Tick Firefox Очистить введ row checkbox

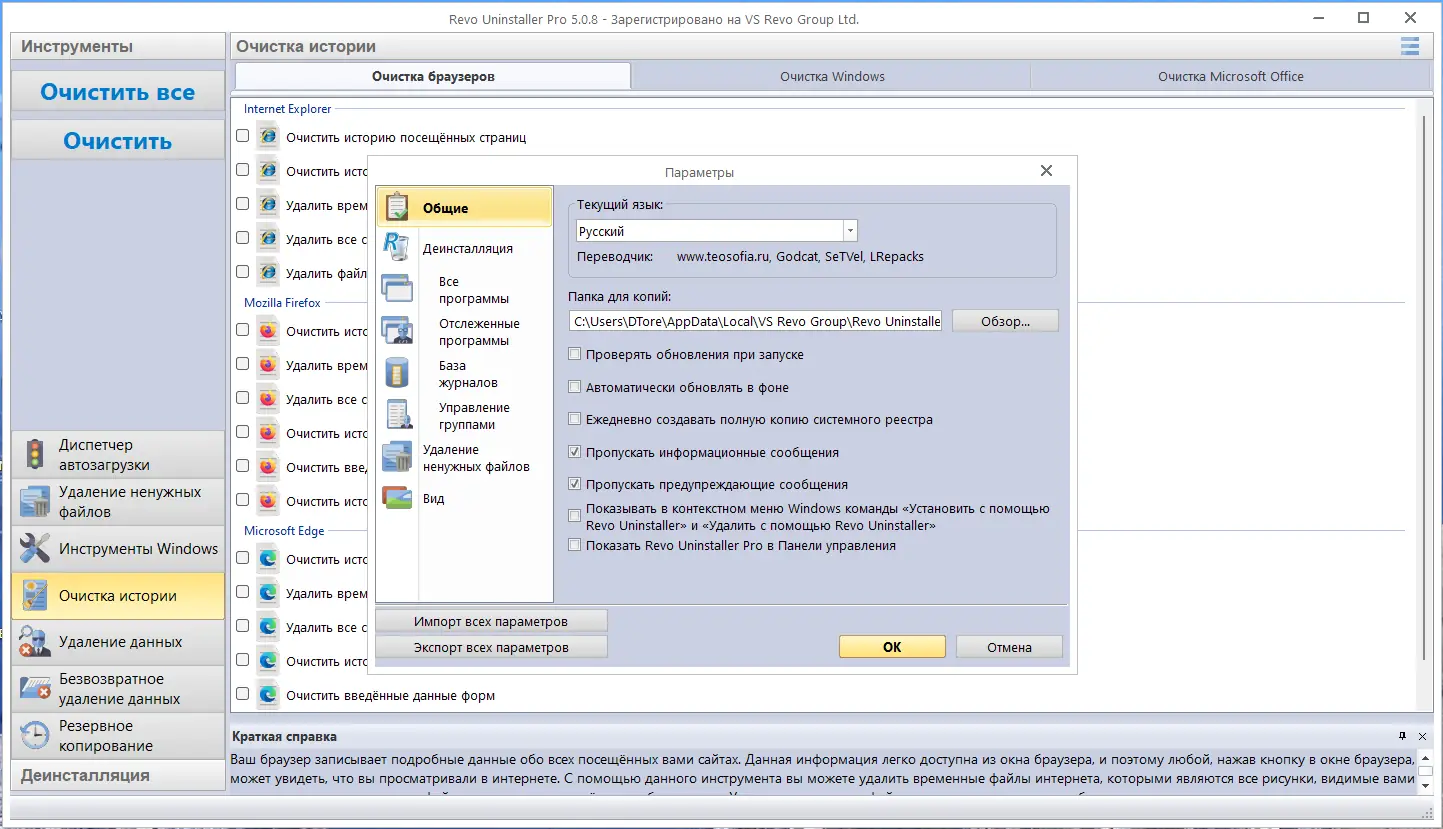[x=242, y=466]
